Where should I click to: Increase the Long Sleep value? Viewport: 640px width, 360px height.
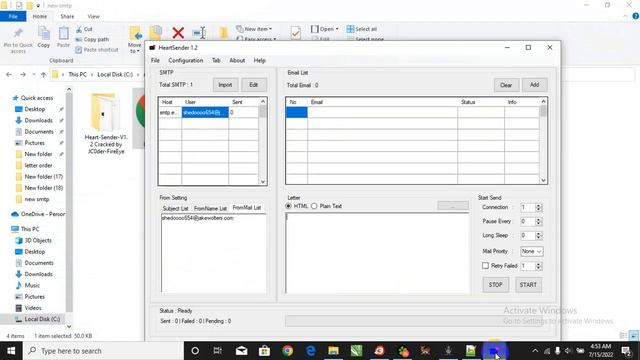click(x=538, y=233)
